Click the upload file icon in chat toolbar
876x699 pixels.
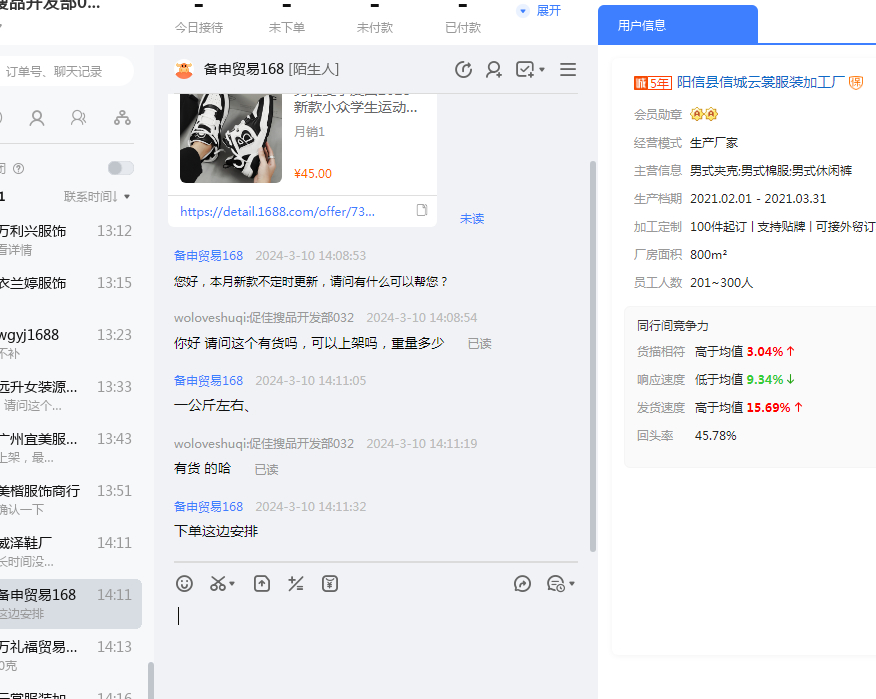pos(262,584)
